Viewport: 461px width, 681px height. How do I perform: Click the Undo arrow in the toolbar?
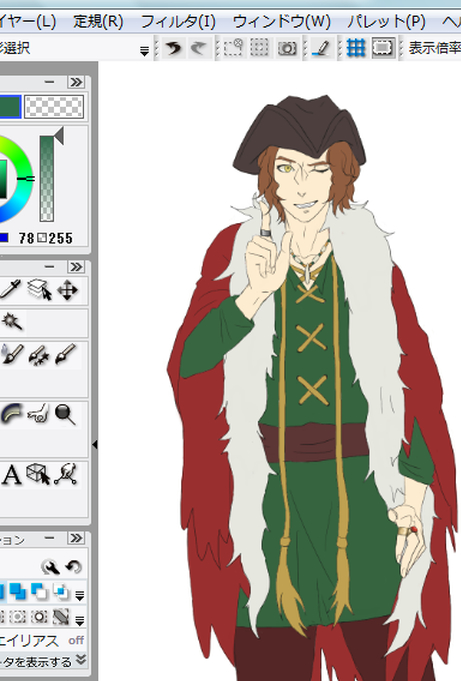(173, 48)
